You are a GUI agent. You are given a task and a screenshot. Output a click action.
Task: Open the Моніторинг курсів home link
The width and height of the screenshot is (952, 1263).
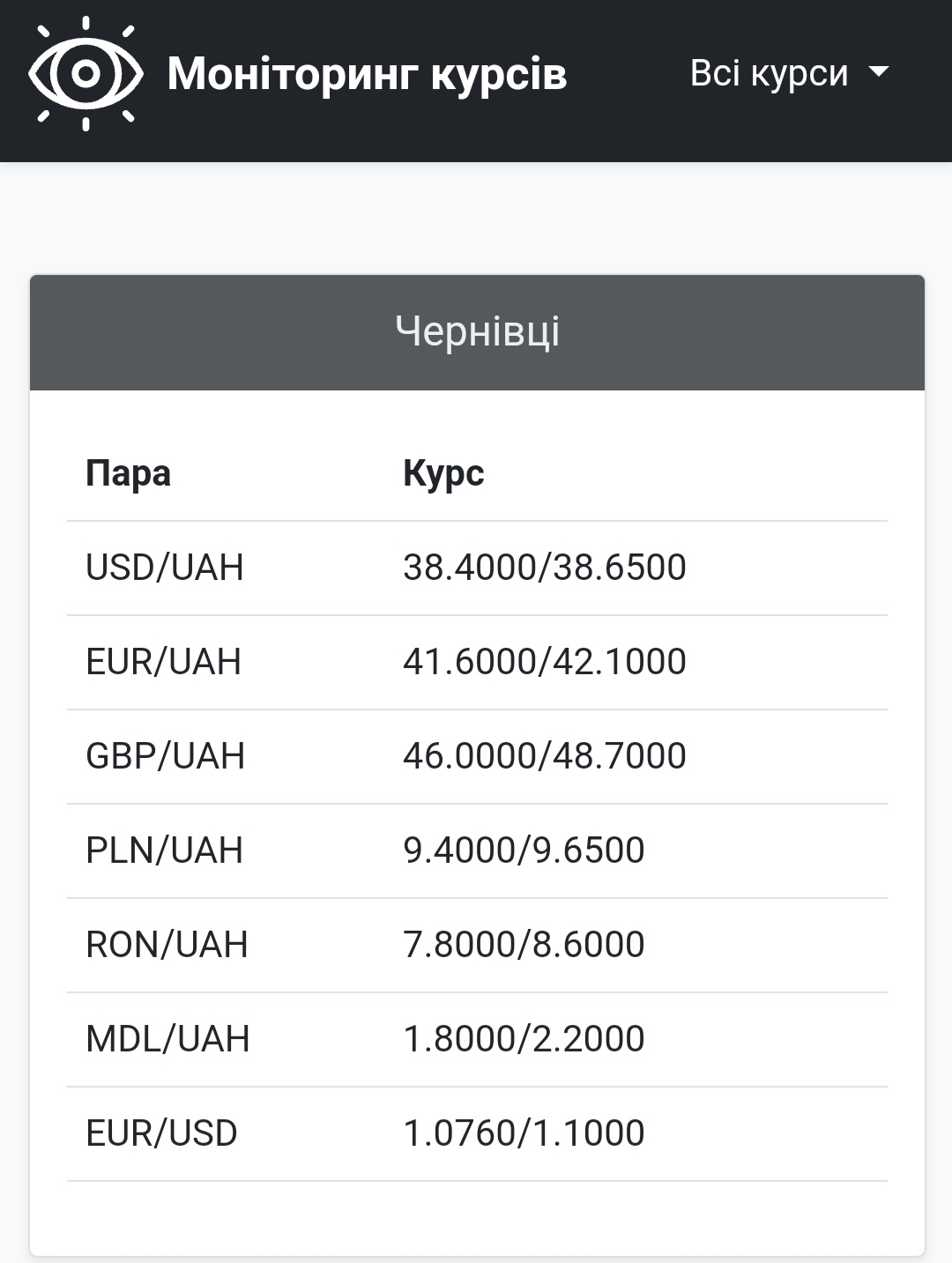point(366,74)
